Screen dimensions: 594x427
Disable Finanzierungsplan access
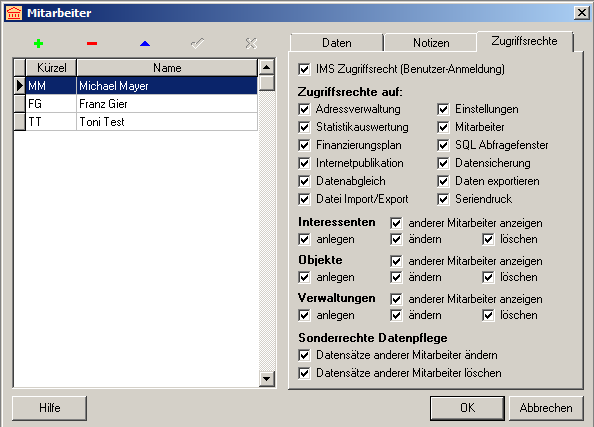[304, 145]
